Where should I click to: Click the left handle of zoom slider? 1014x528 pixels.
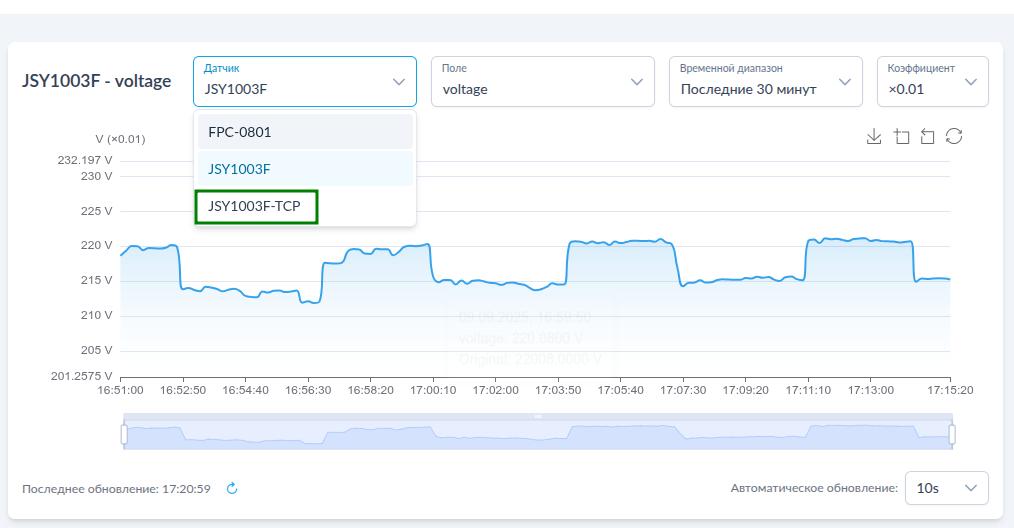click(124, 434)
